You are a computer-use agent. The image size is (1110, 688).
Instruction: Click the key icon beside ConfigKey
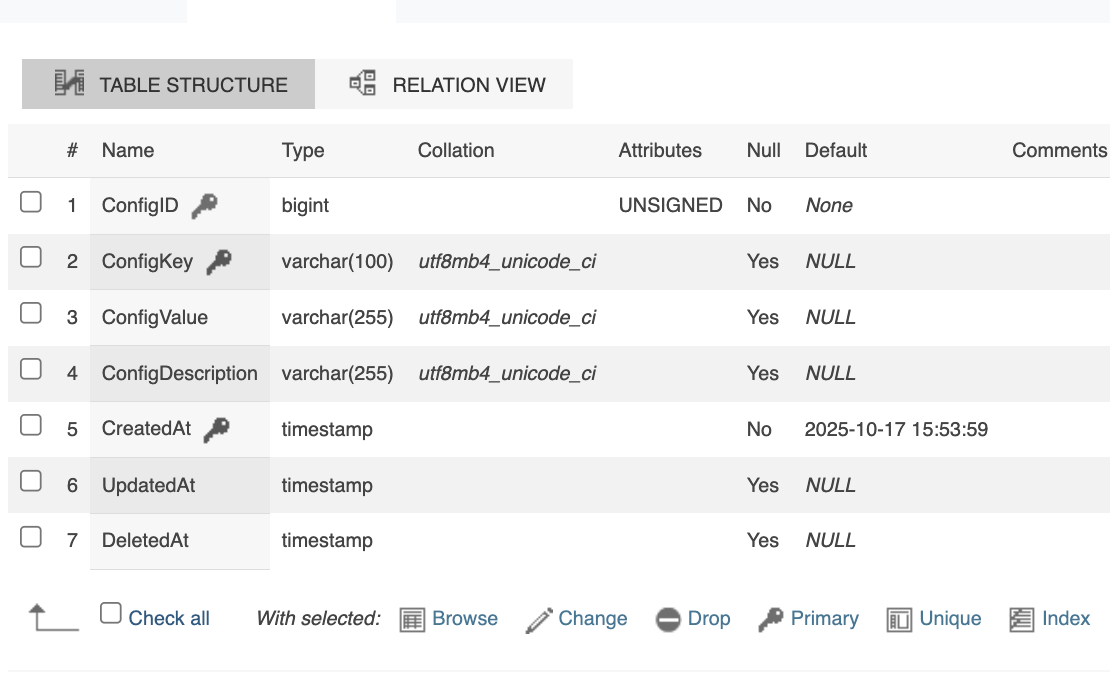(x=219, y=262)
